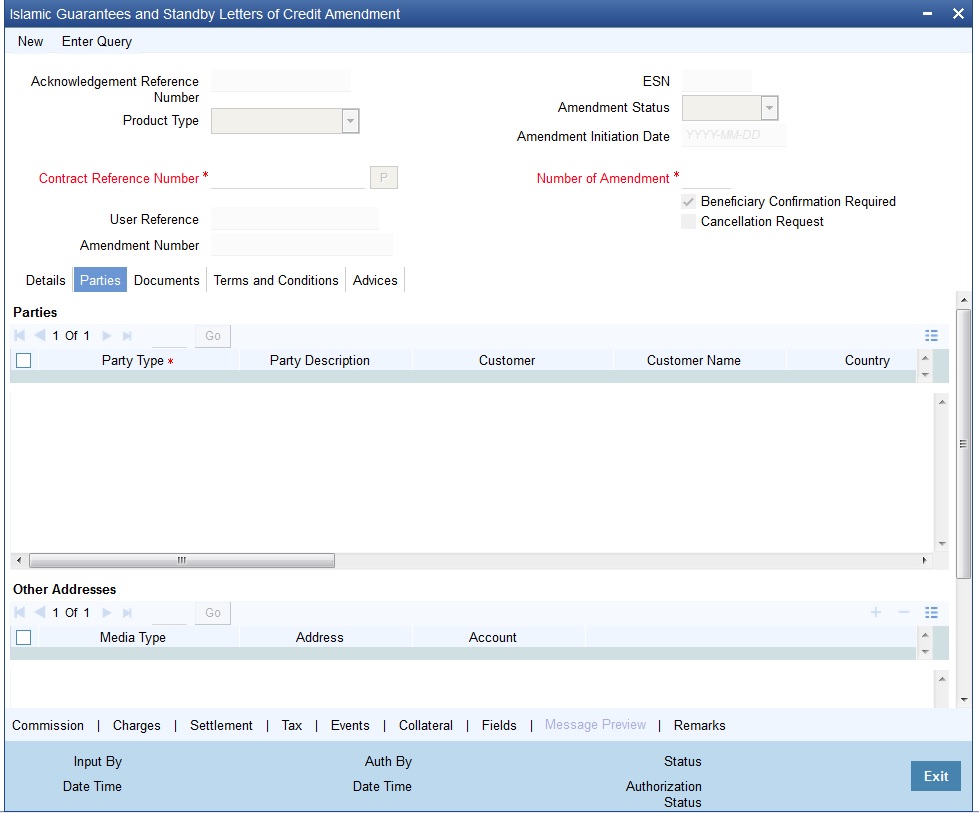Click the Parties horizontal scrollbar thumb

tap(182, 560)
